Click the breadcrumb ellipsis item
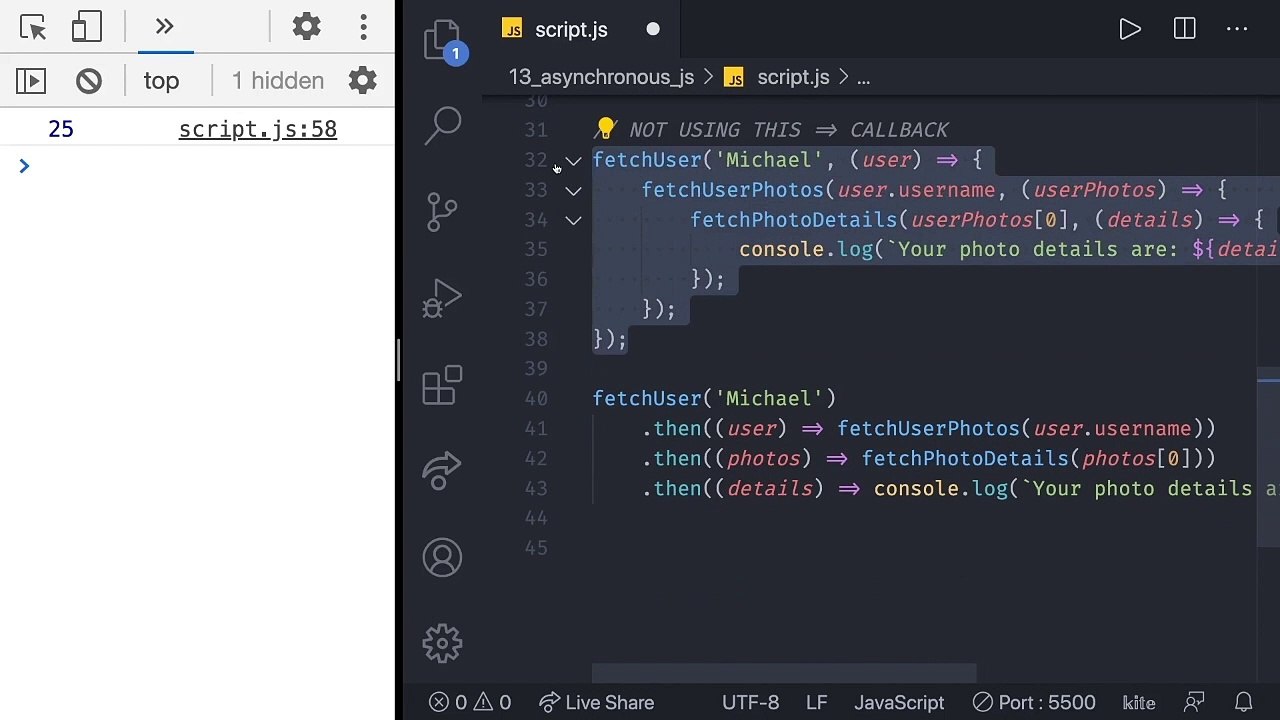 [x=863, y=77]
